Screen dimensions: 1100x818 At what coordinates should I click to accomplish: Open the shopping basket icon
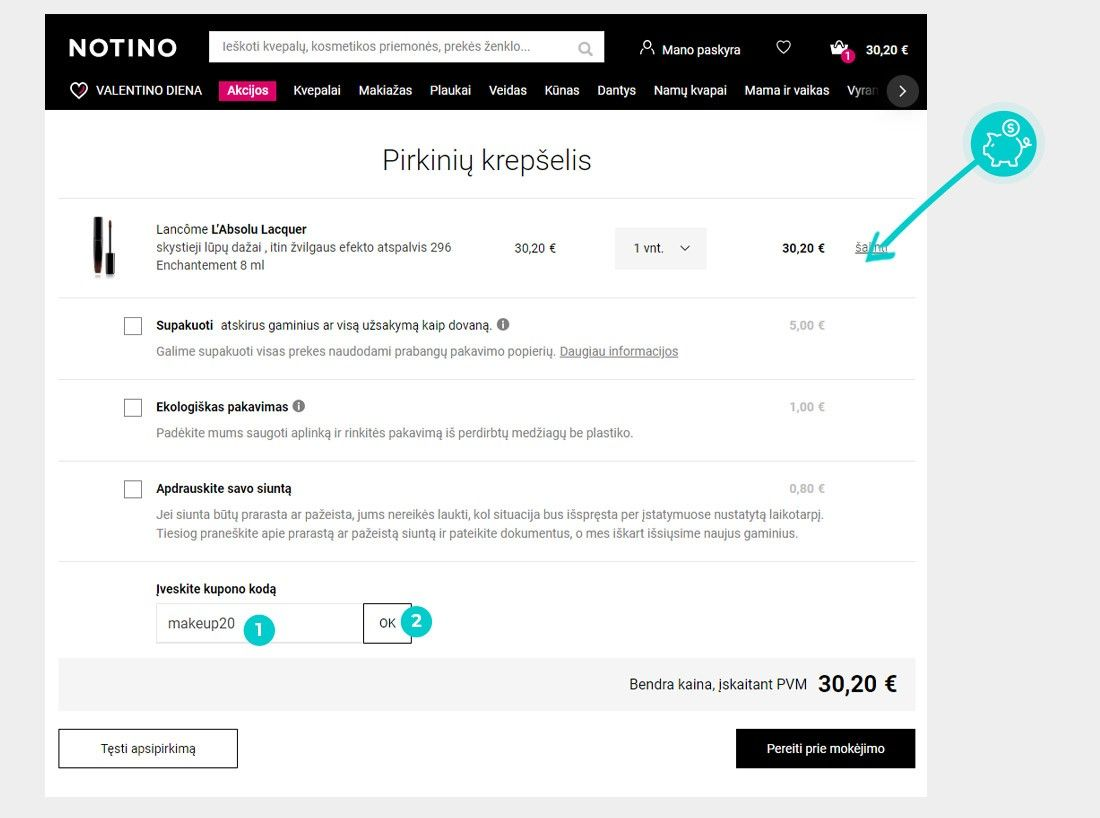click(x=840, y=48)
